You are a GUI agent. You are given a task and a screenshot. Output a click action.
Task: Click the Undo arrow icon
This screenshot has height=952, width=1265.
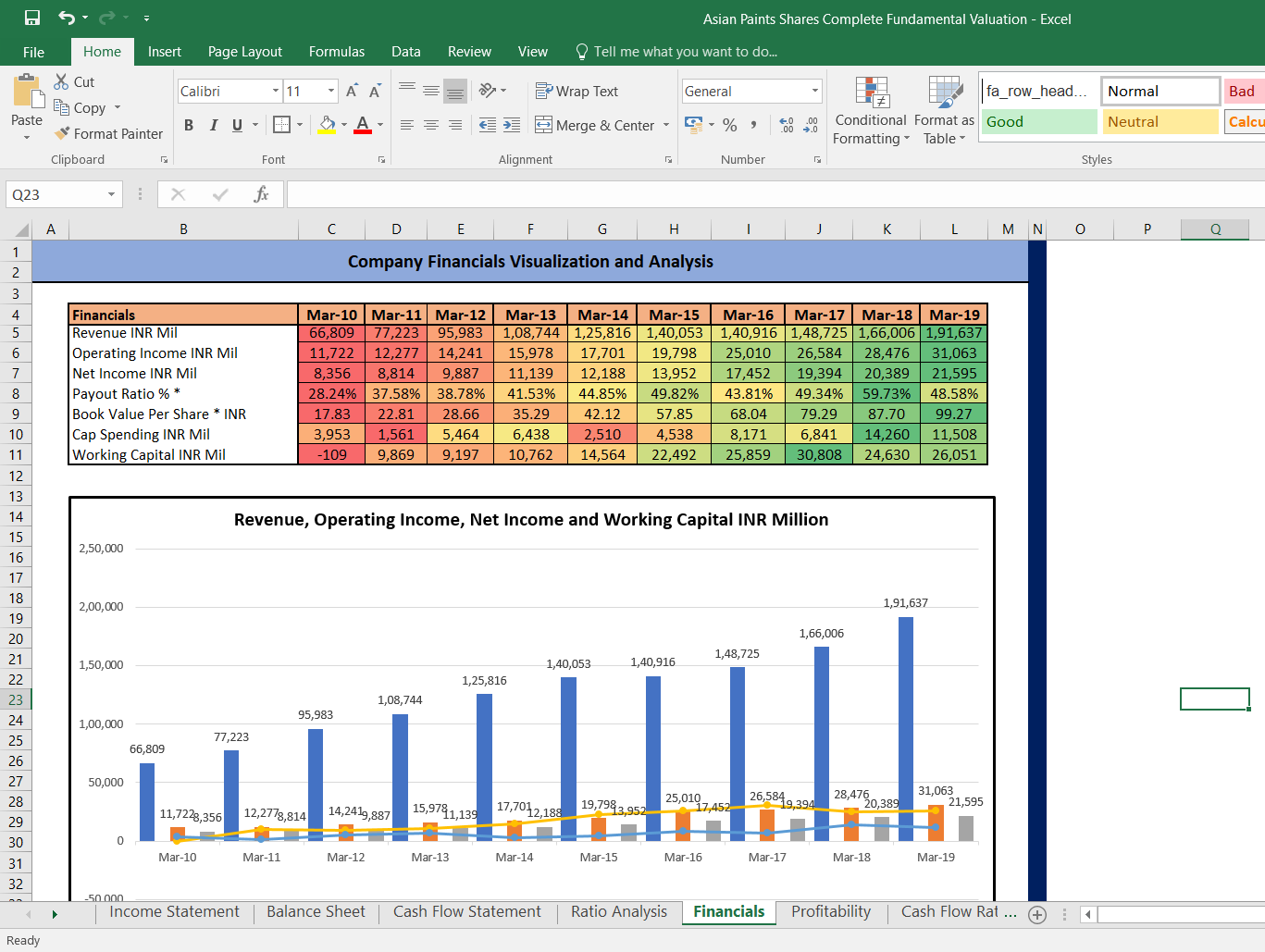[x=67, y=18]
